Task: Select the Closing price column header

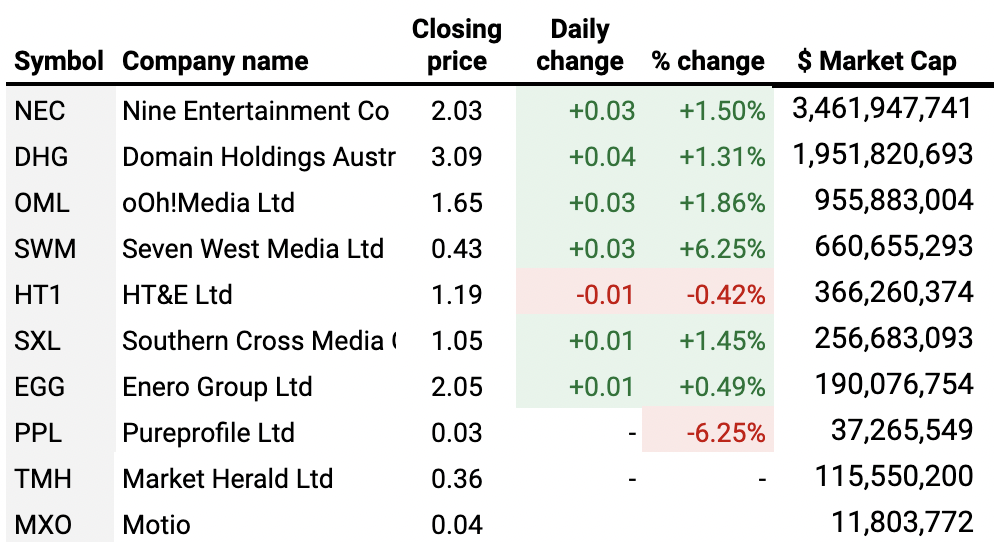Action: click(457, 46)
